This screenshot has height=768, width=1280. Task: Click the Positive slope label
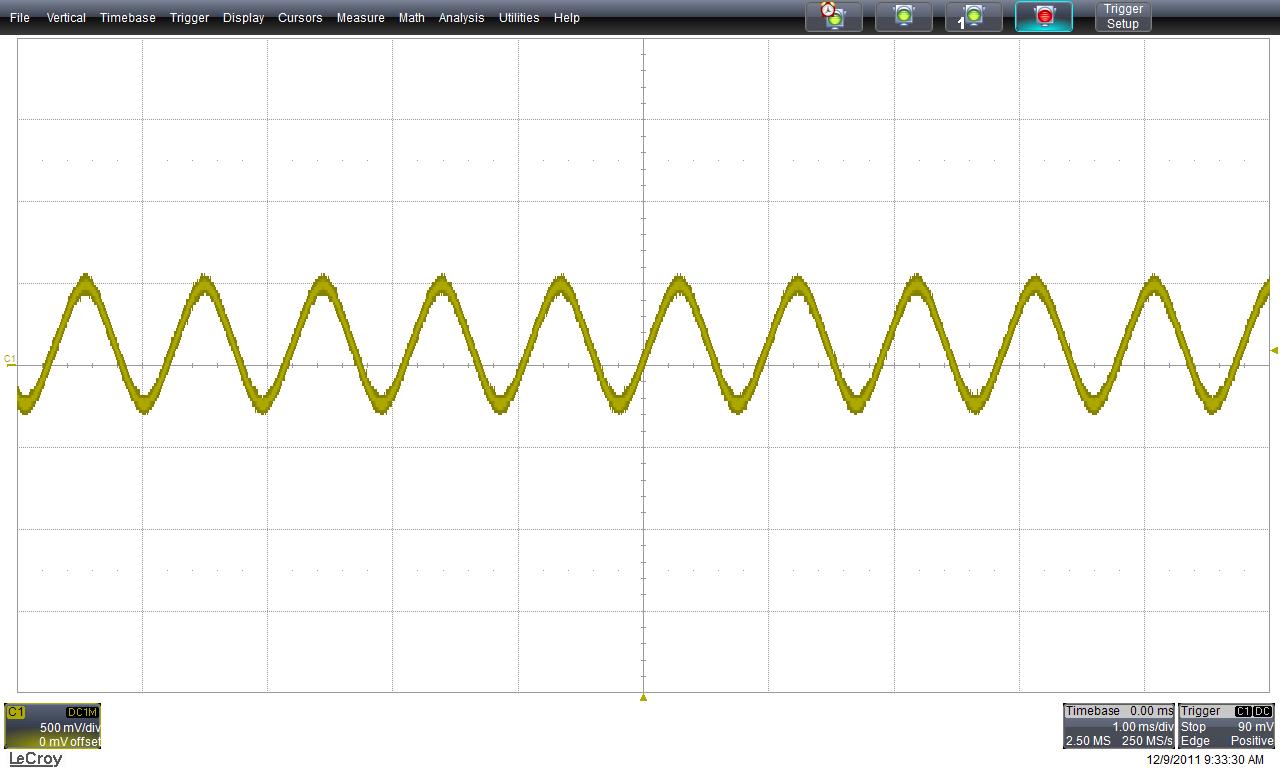click(1252, 741)
